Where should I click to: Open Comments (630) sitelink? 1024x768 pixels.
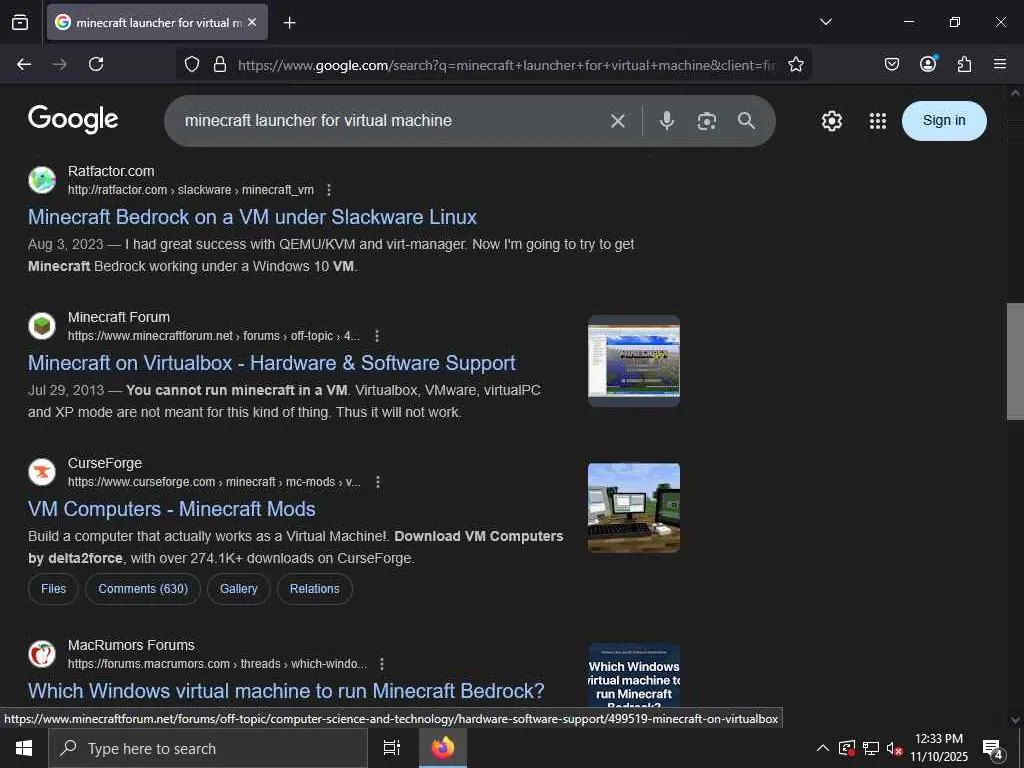pyautogui.click(x=143, y=589)
